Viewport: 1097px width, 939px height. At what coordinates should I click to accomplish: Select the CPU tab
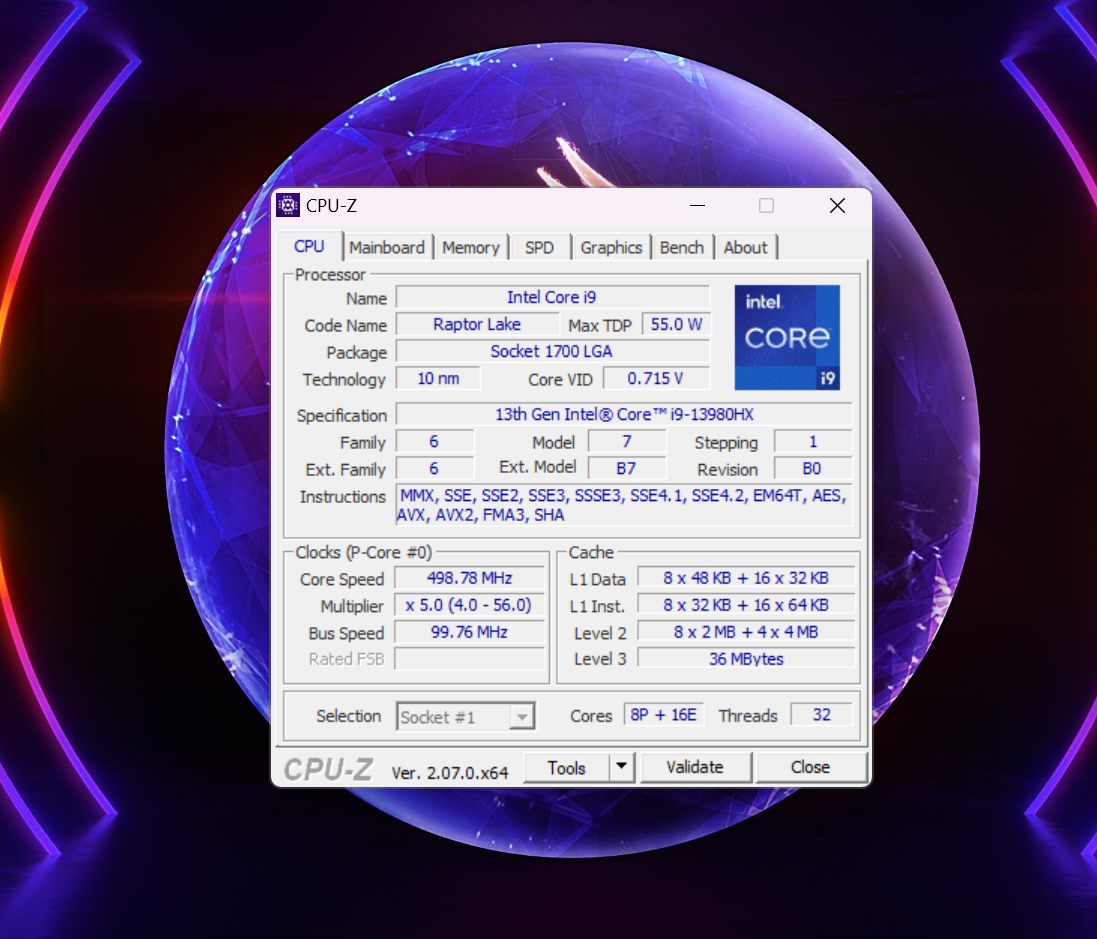(309, 246)
